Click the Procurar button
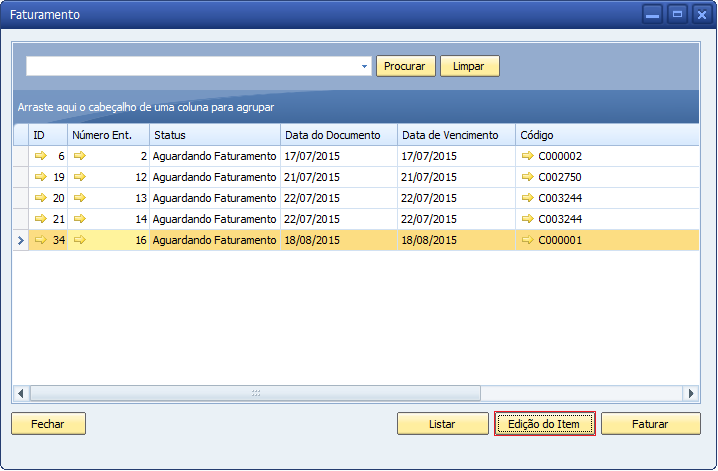Viewport: 718px width, 471px height. pos(405,66)
